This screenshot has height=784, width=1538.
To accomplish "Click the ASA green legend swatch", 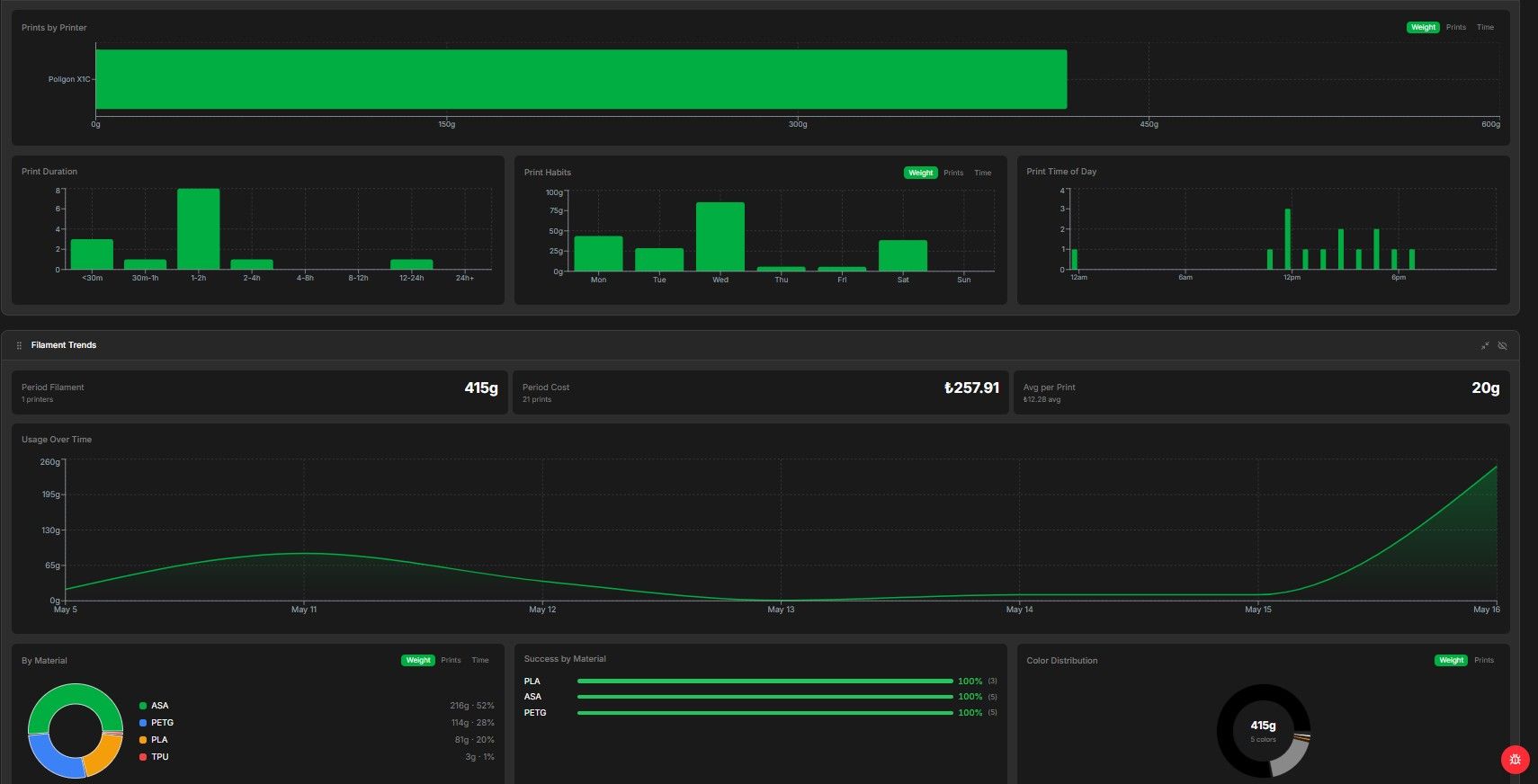I will [143, 706].
